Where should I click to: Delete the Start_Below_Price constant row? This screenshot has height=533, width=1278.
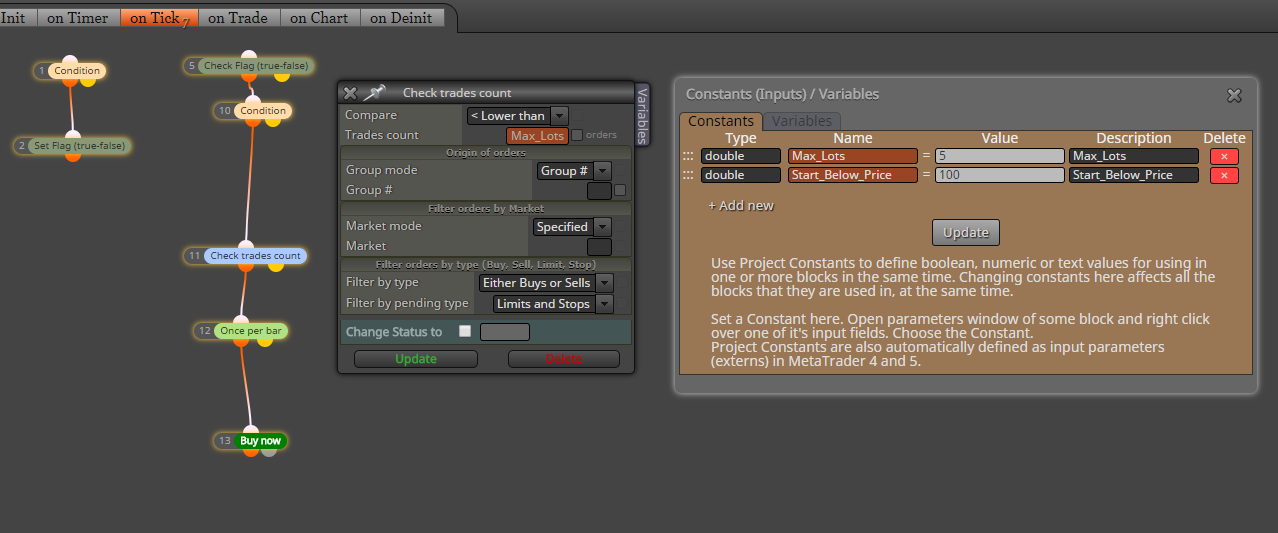1224,175
